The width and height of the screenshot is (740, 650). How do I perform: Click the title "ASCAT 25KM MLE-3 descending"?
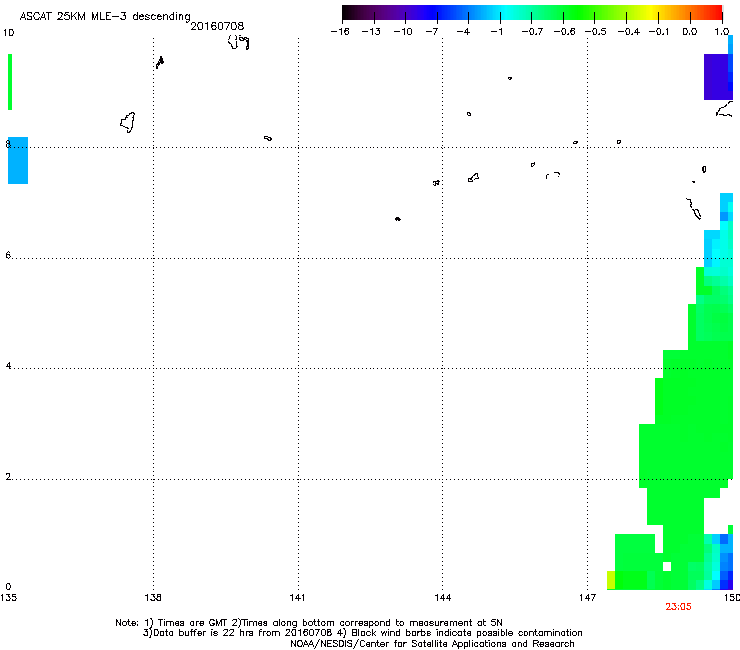[x=105, y=16]
